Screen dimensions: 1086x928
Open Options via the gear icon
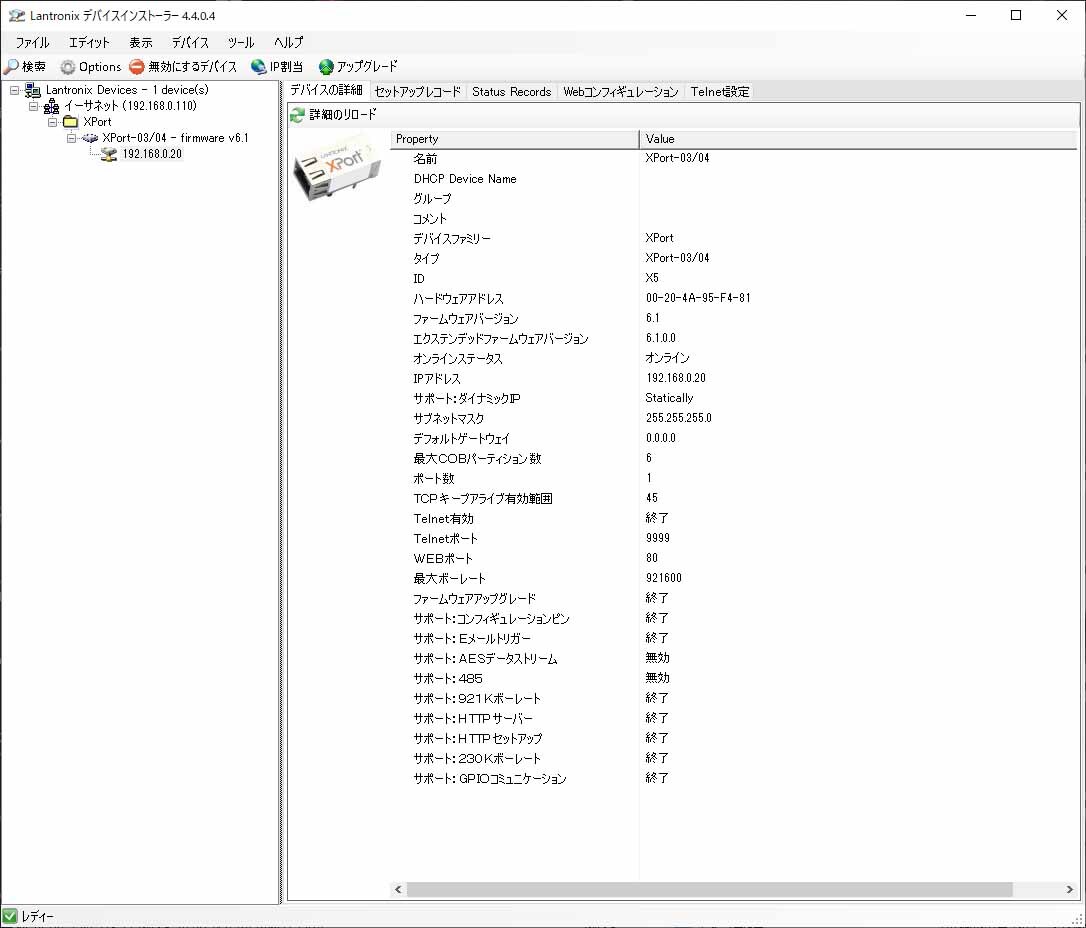click(68, 67)
